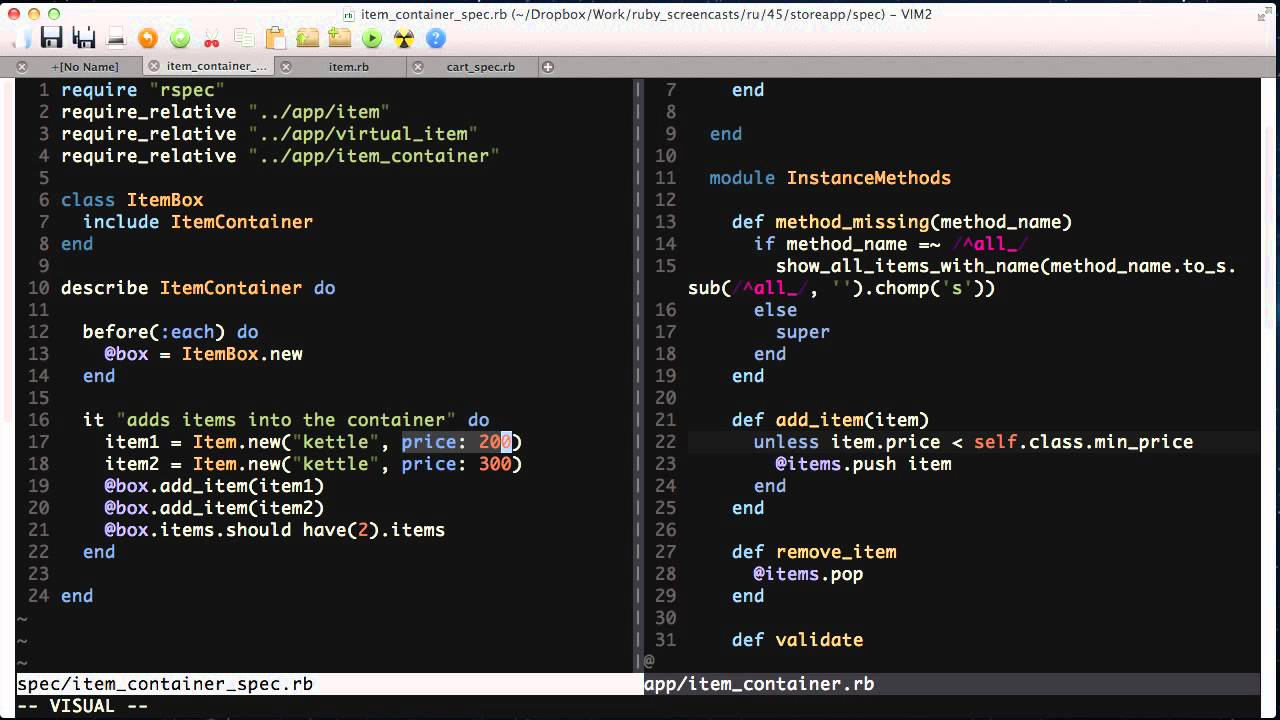Click 'class ItemBox' on line 6
The width and height of the screenshot is (1280, 720).
(x=132, y=200)
